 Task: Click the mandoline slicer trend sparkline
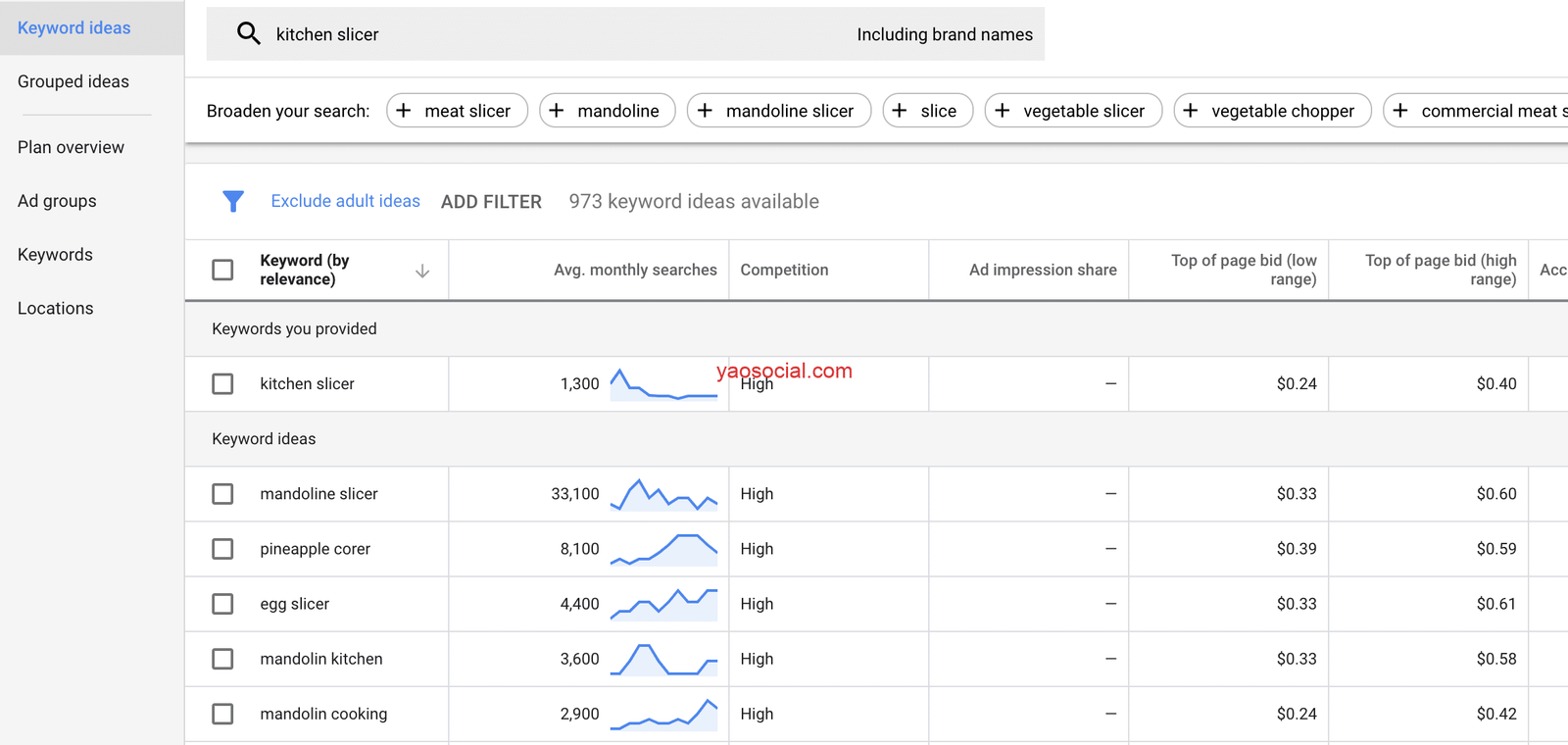[x=663, y=495]
